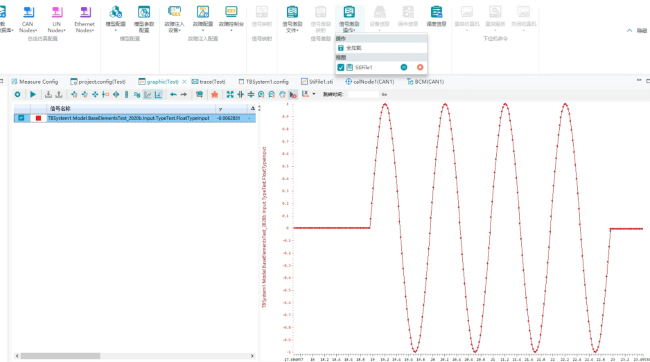The height and width of the screenshot is (362, 650).
Task: Click the import (download arrow) icon
Action: [49, 95]
